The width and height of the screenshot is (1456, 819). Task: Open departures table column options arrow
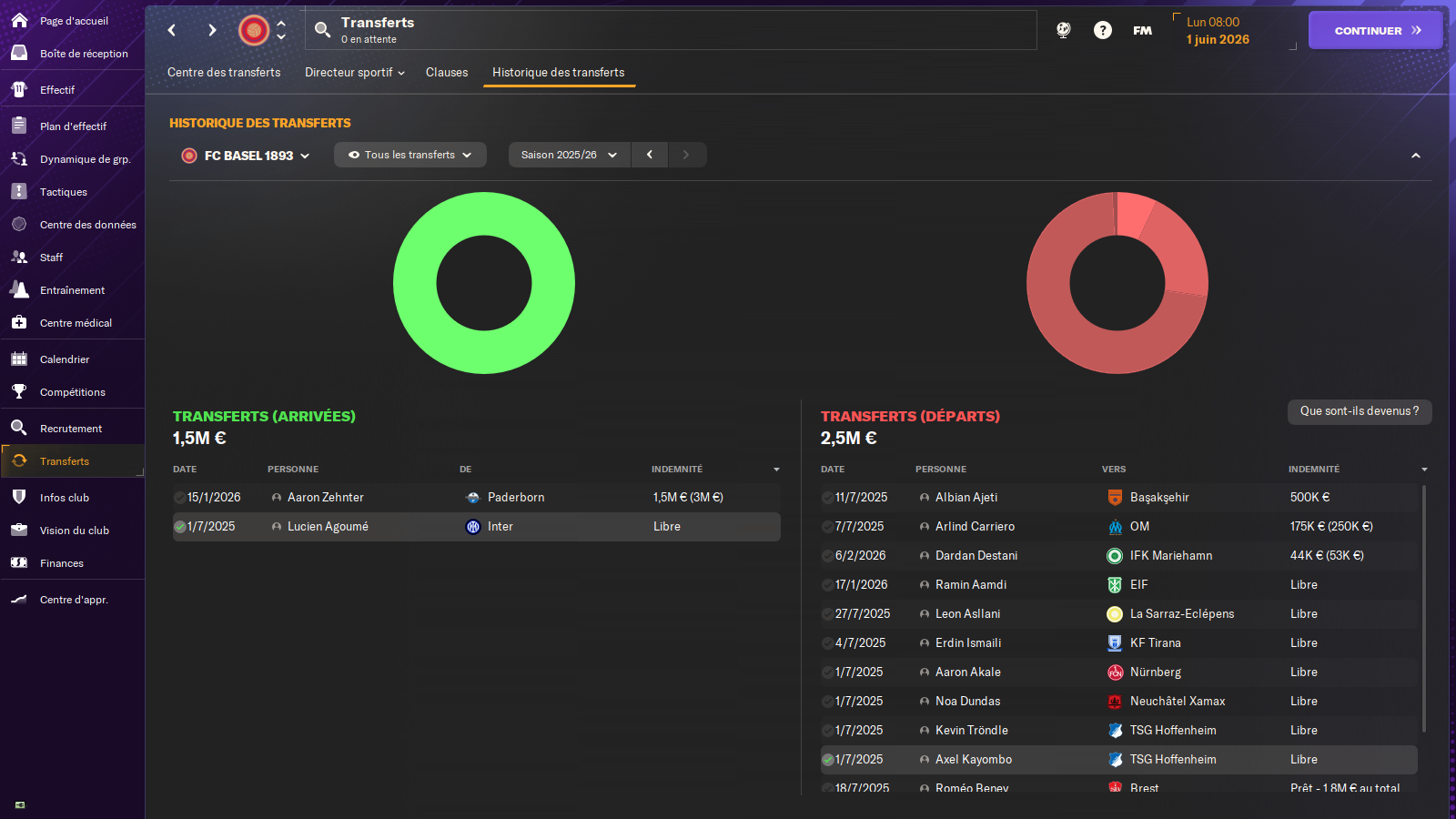click(1424, 470)
